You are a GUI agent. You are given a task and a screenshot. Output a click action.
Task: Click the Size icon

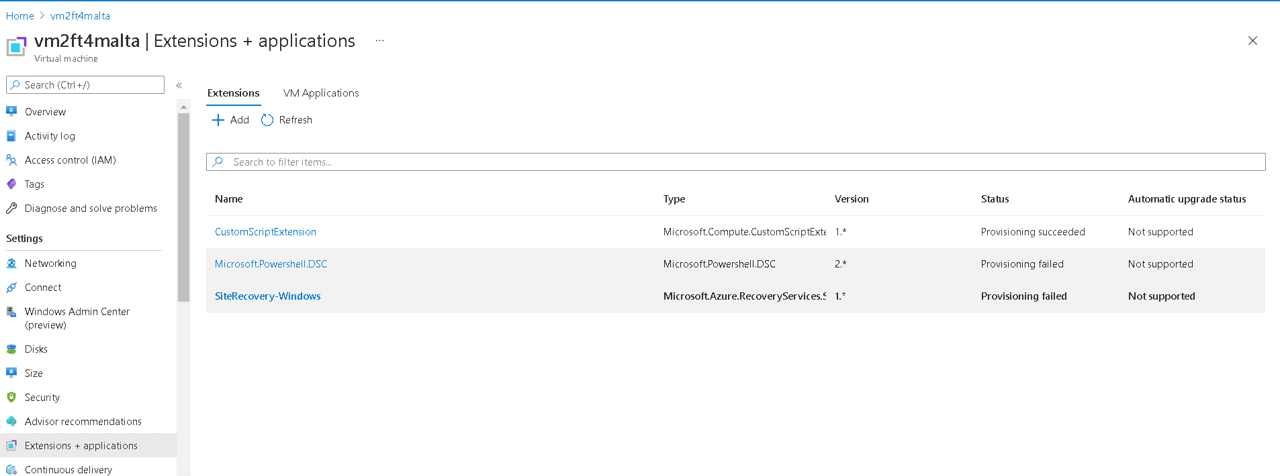pyautogui.click(x=12, y=373)
